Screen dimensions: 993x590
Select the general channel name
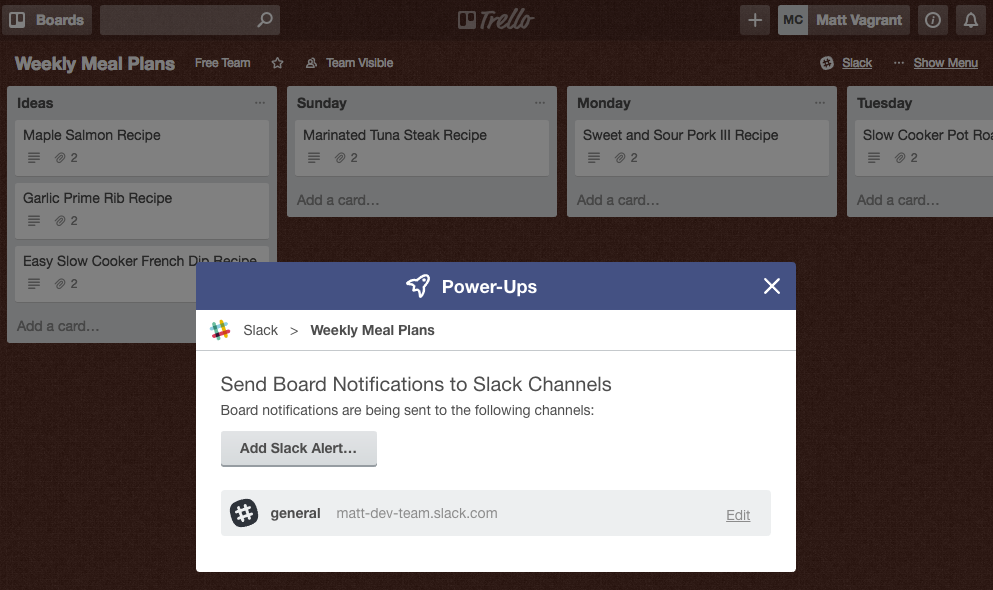295,513
